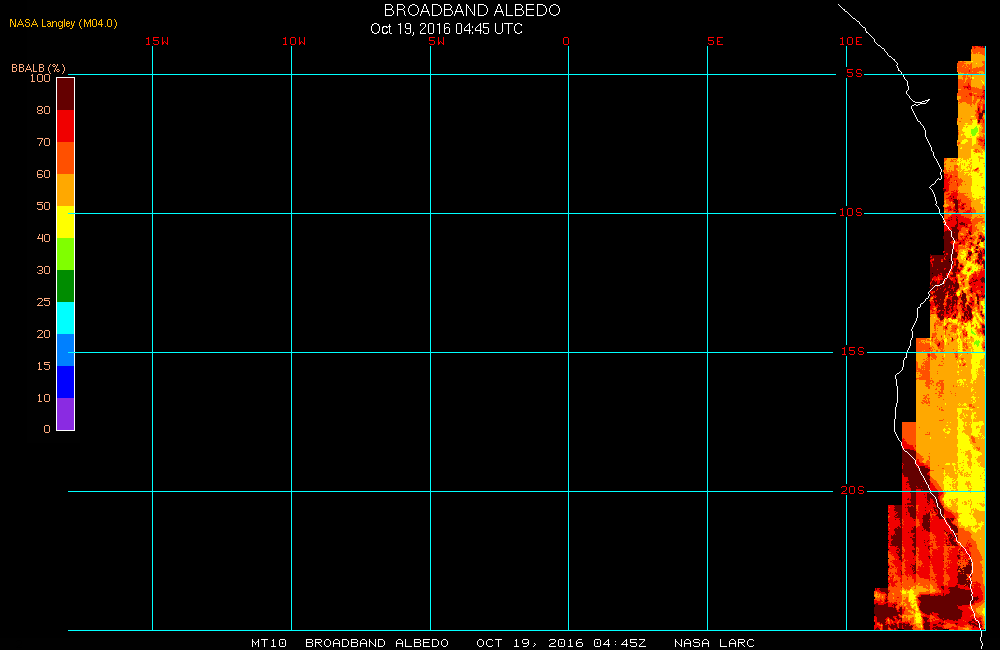Click the NASA LARC footer credit
The width and height of the screenshot is (1000, 650).
(714, 643)
